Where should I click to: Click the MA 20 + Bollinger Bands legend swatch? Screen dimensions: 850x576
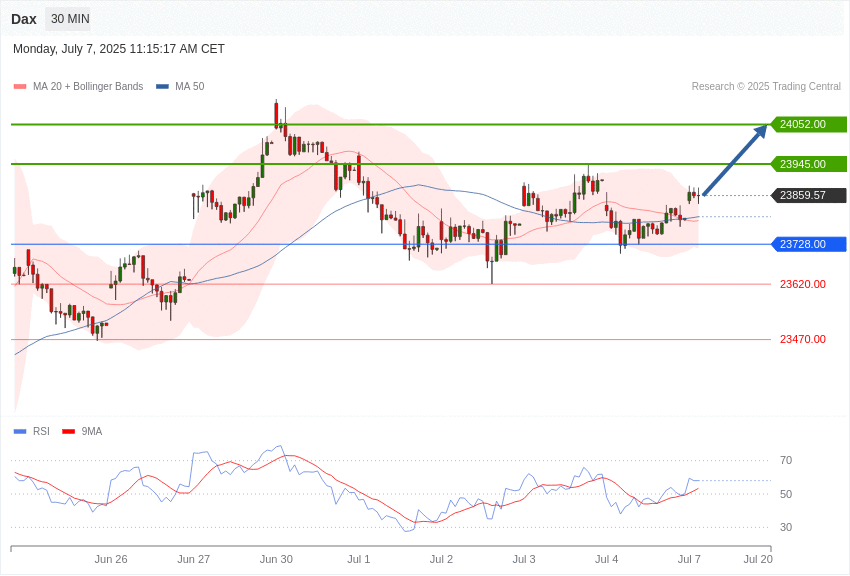coord(20,87)
